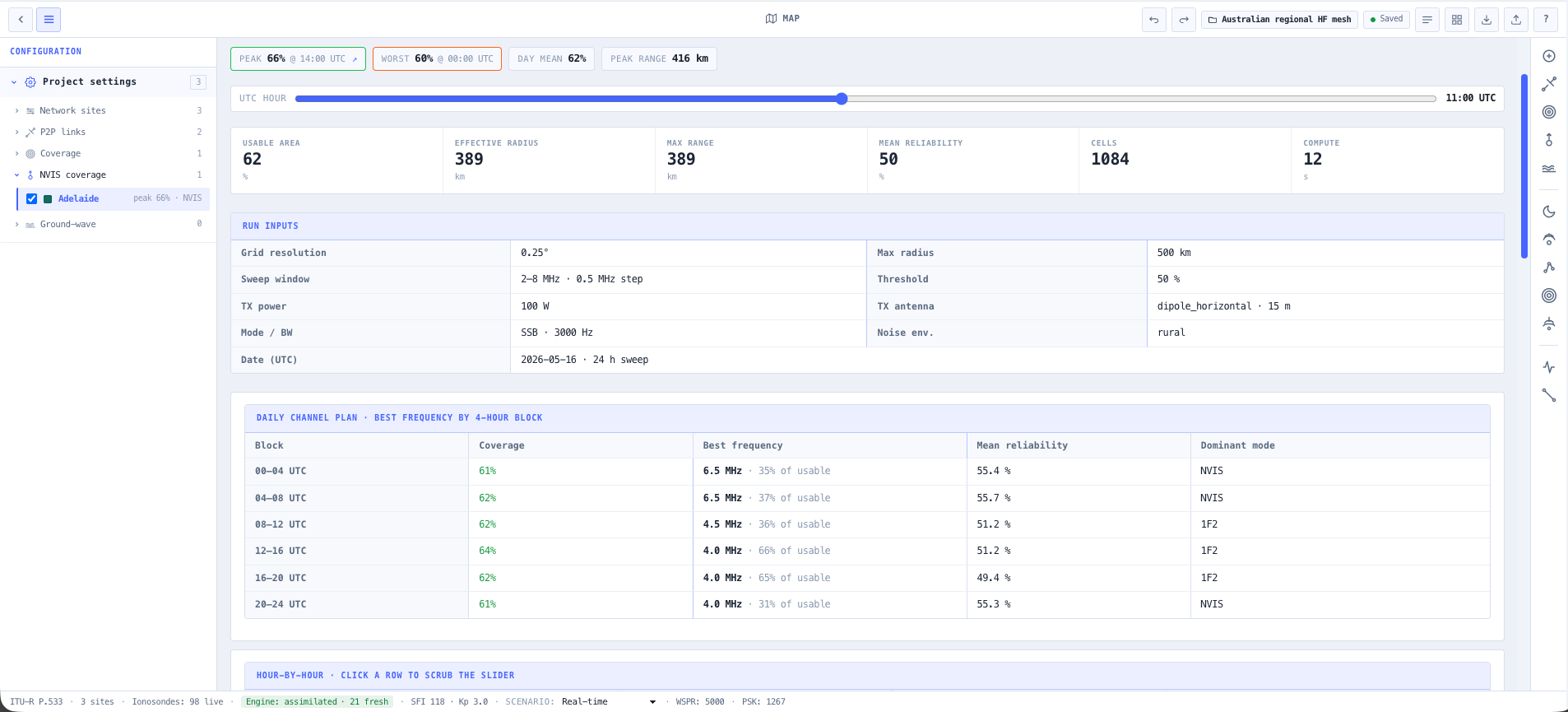The height and width of the screenshot is (712, 1568).
Task: Select the pulse waveform icon in right sidebar
Action: point(1549,367)
